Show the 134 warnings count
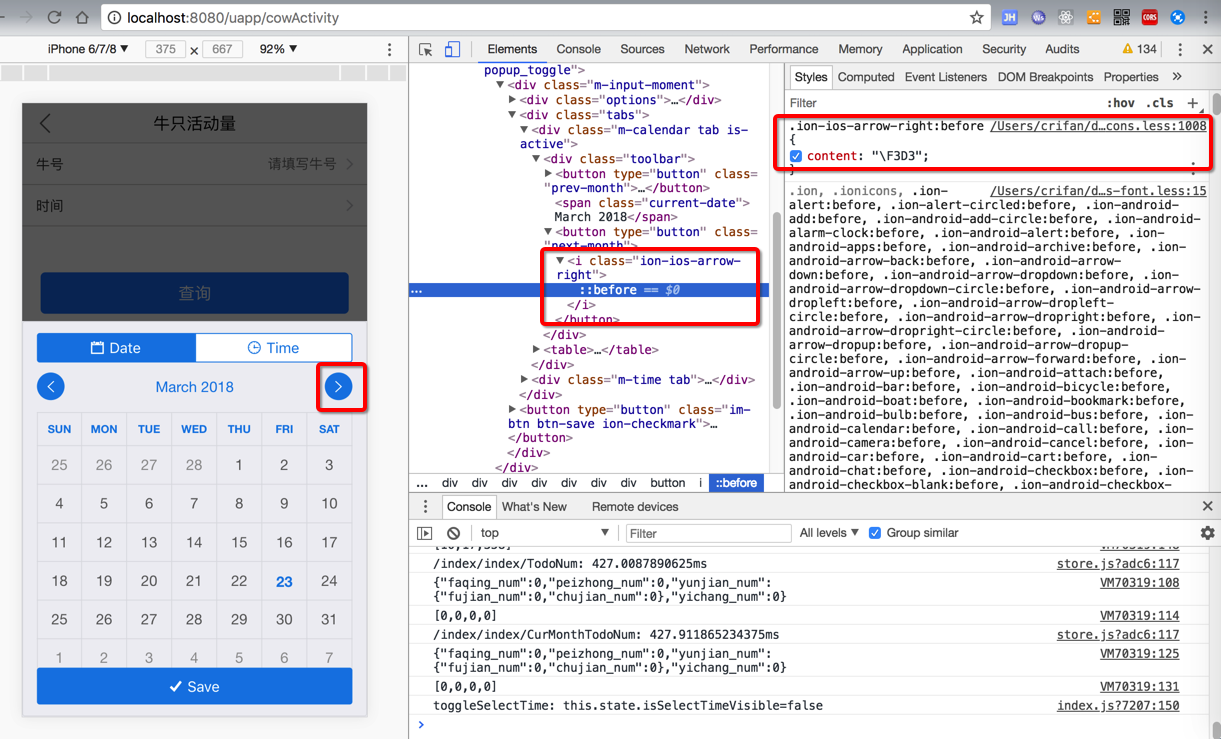Screen dimensions: 1221x740 pyautogui.click(x=1139, y=49)
